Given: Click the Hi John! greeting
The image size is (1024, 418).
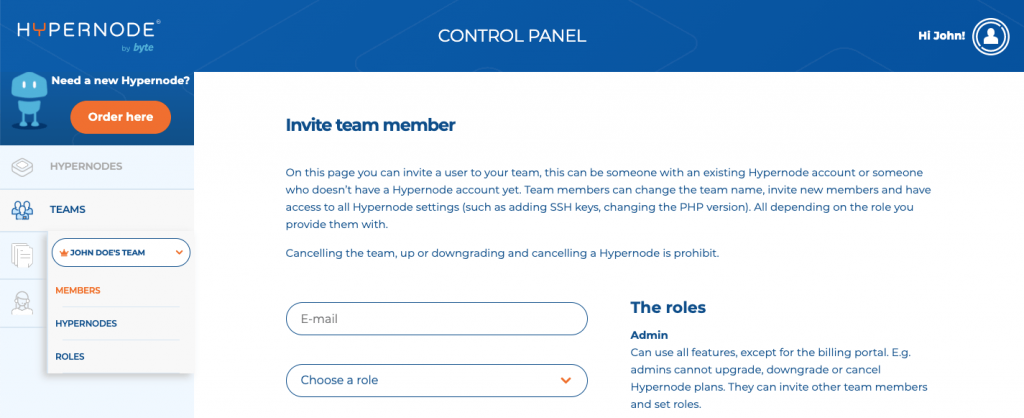Looking at the screenshot, I should click(941, 37).
